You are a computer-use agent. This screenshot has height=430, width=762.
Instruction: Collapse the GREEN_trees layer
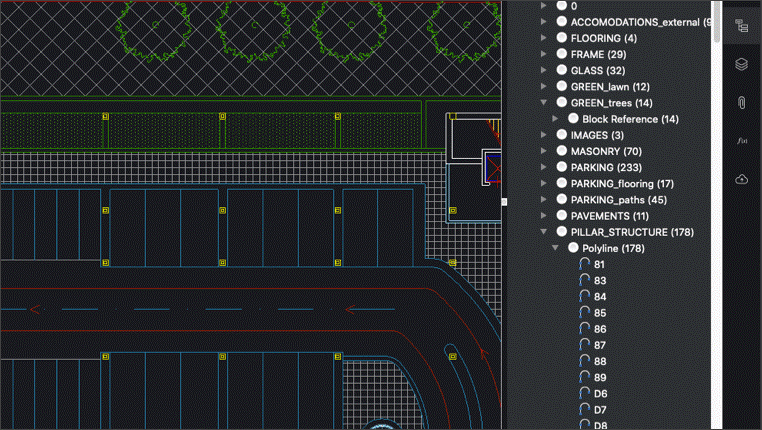click(544, 103)
